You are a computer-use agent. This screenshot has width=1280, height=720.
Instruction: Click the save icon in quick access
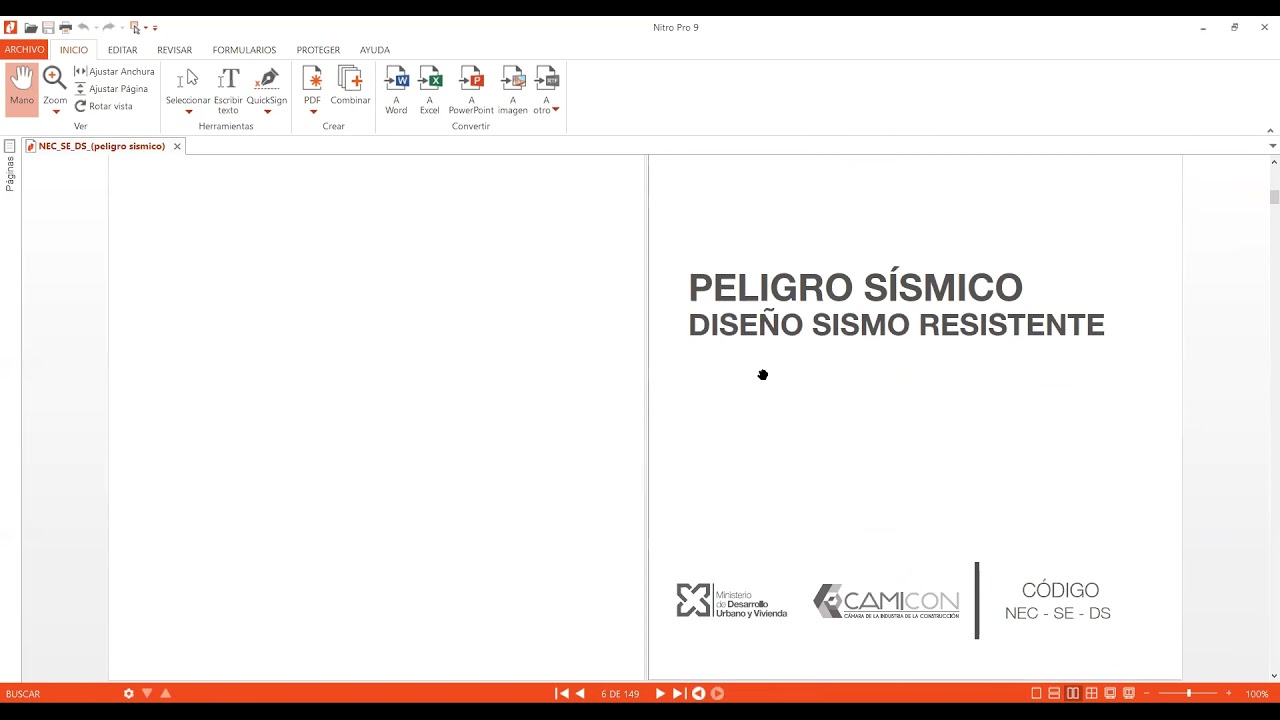coord(48,28)
